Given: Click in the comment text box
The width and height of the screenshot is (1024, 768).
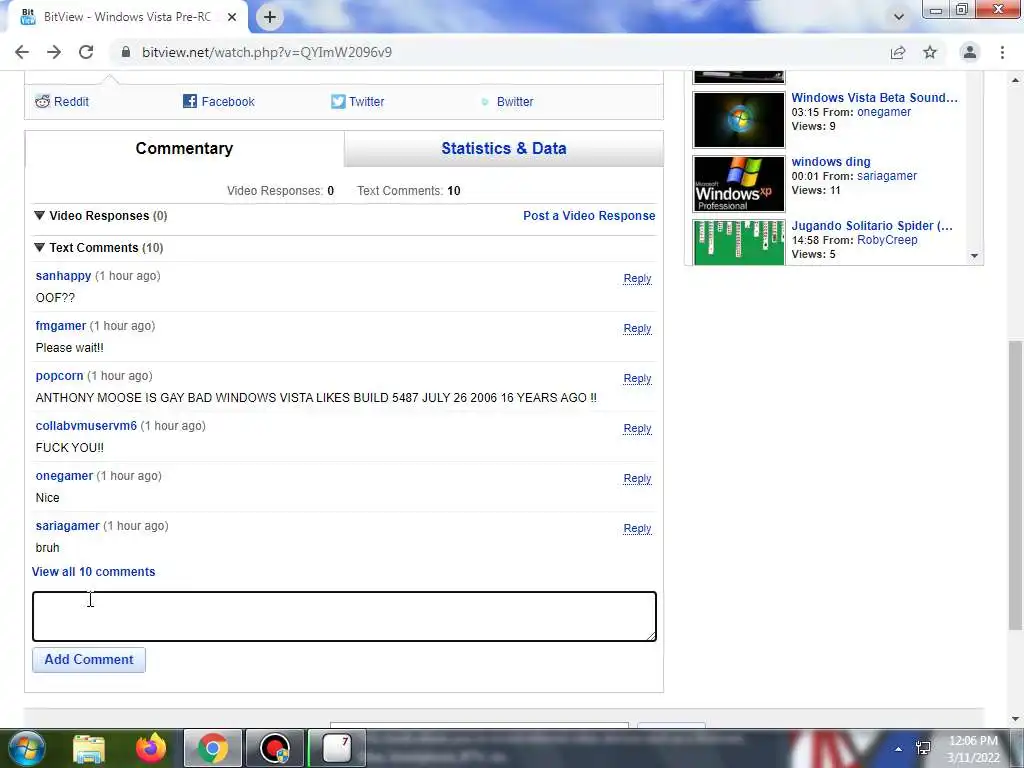Looking at the screenshot, I should (344, 616).
